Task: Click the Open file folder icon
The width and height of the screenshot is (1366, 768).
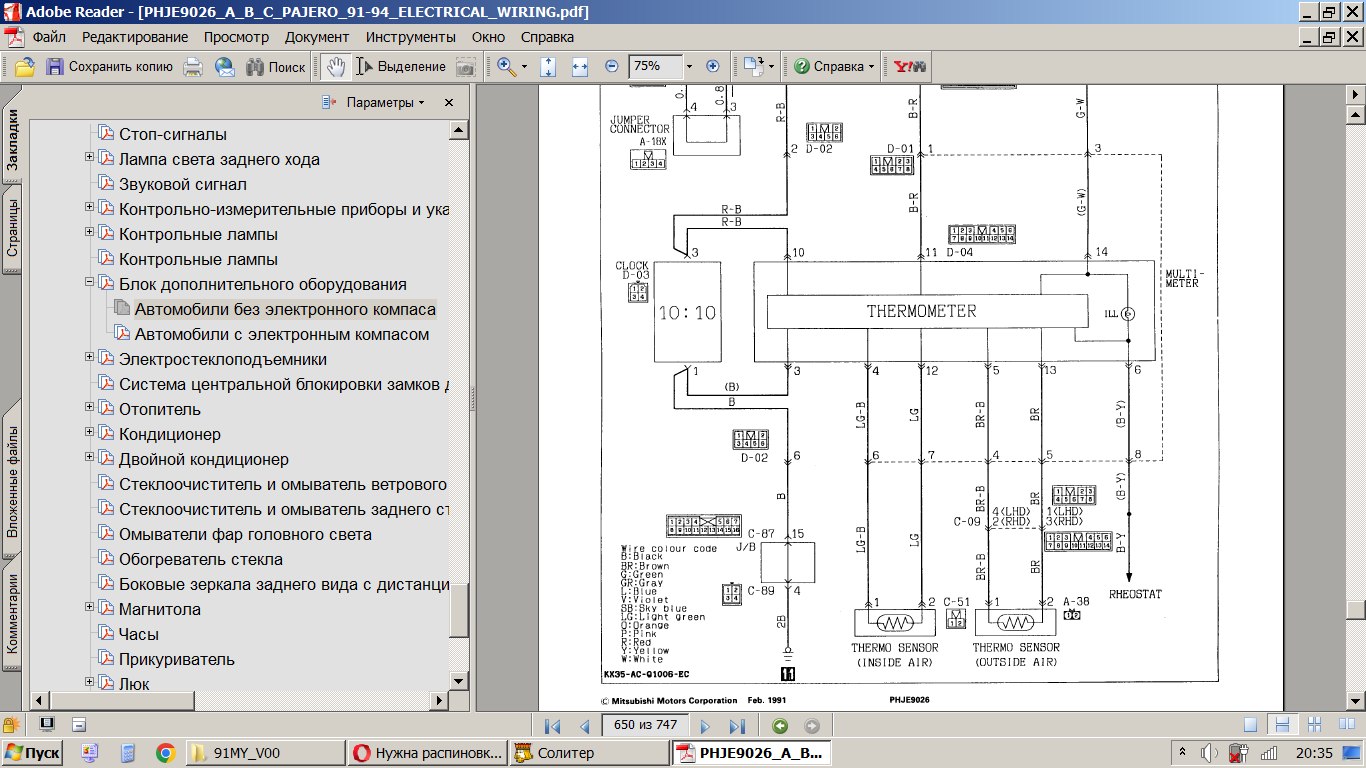Action: coord(24,67)
